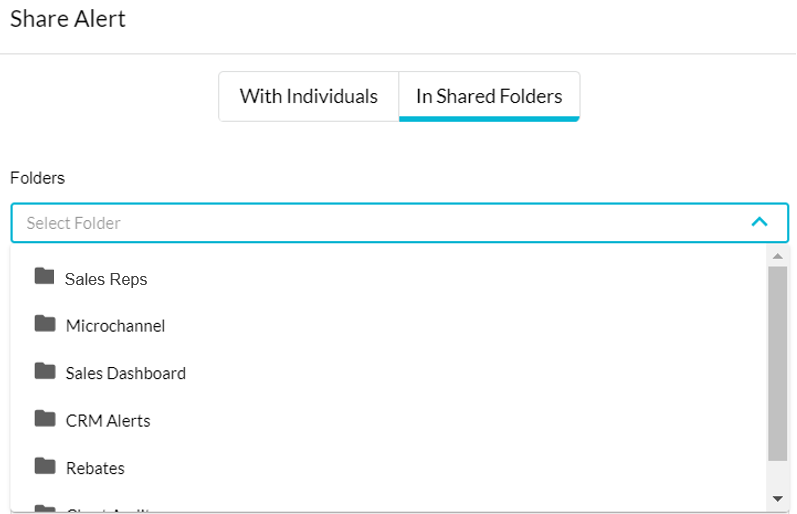The width and height of the screenshot is (797, 514).
Task: Click the Rebates folder icon
Action: tap(45, 466)
